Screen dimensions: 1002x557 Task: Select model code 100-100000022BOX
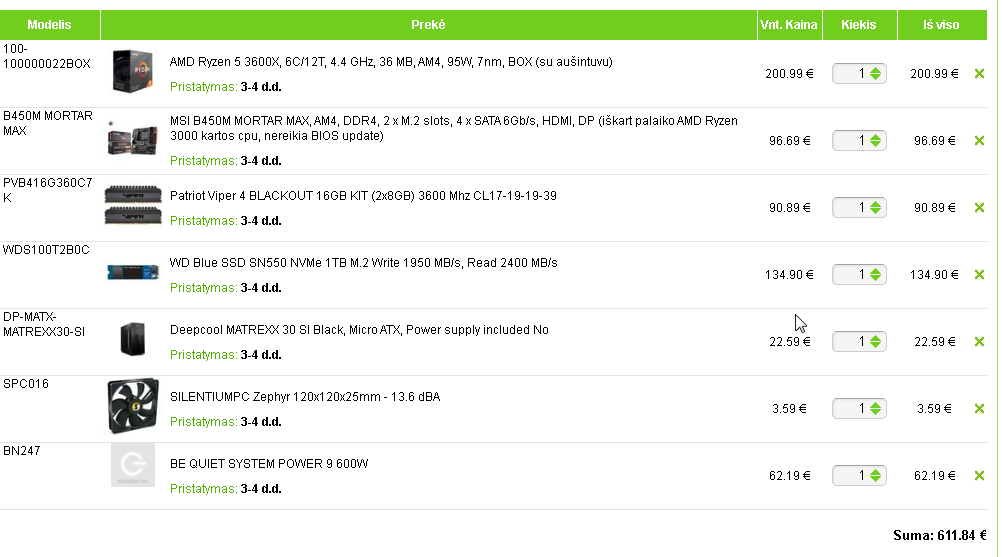[x=47, y=56]
